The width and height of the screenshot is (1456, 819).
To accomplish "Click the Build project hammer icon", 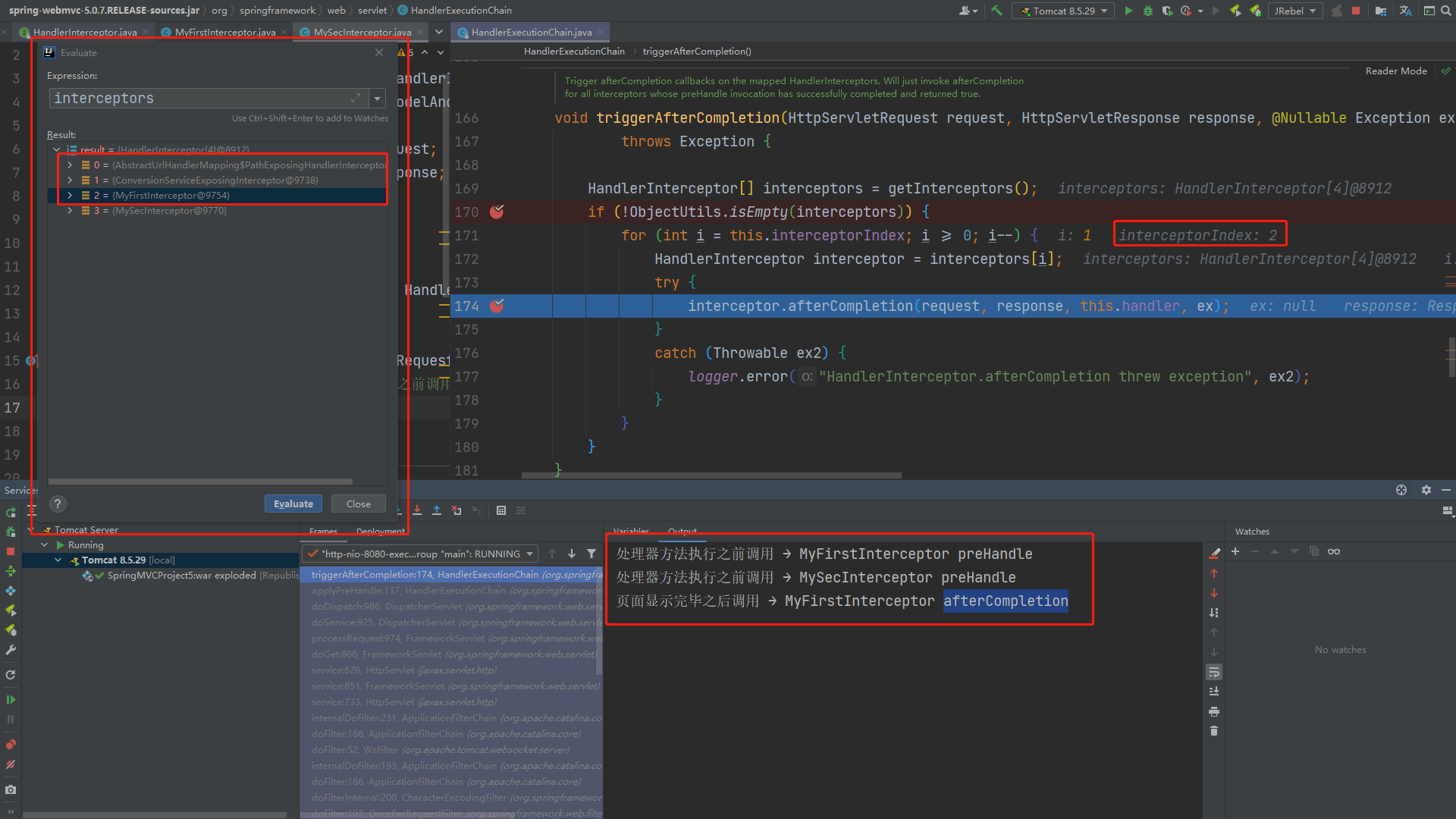I will coord(996,11).
